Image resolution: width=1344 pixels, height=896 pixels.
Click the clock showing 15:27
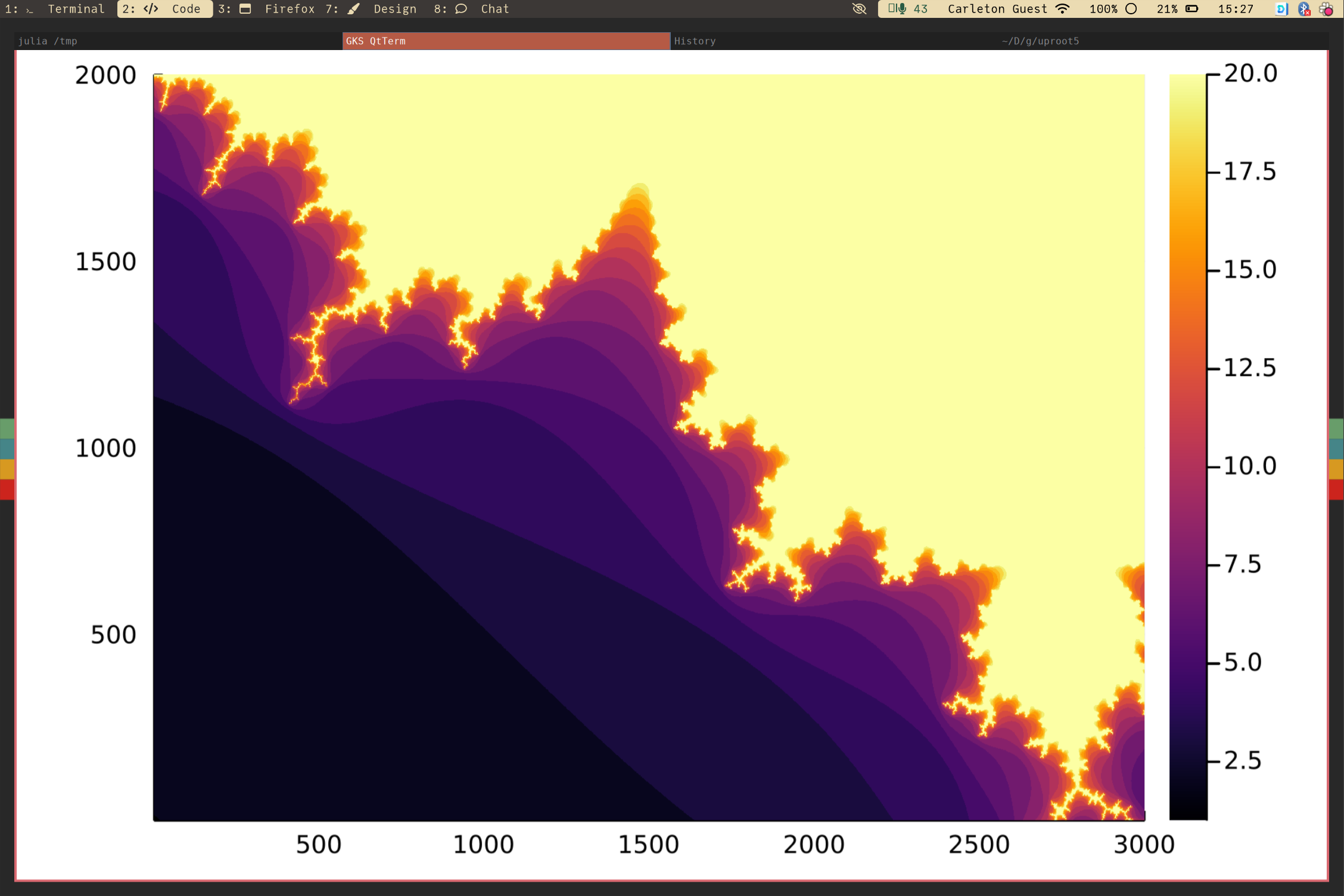pyautogui.click(x=1236, y=9)
